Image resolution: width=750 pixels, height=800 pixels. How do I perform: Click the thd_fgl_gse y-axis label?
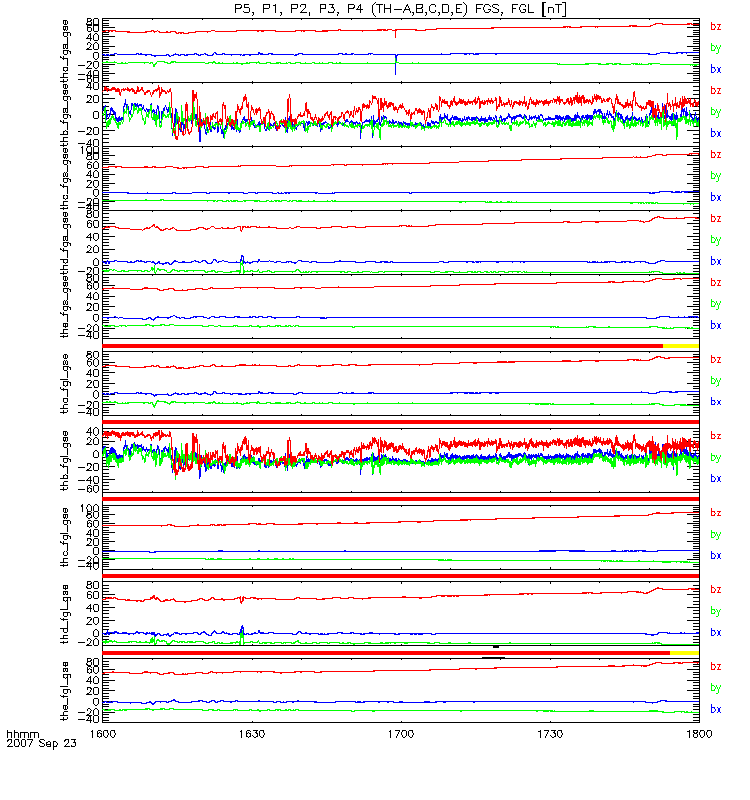point(65,614)
